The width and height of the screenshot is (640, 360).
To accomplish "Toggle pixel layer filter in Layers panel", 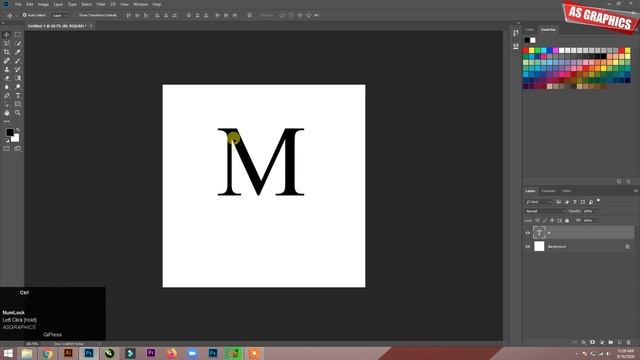I will pyautogui.click(x=558, y=202).
